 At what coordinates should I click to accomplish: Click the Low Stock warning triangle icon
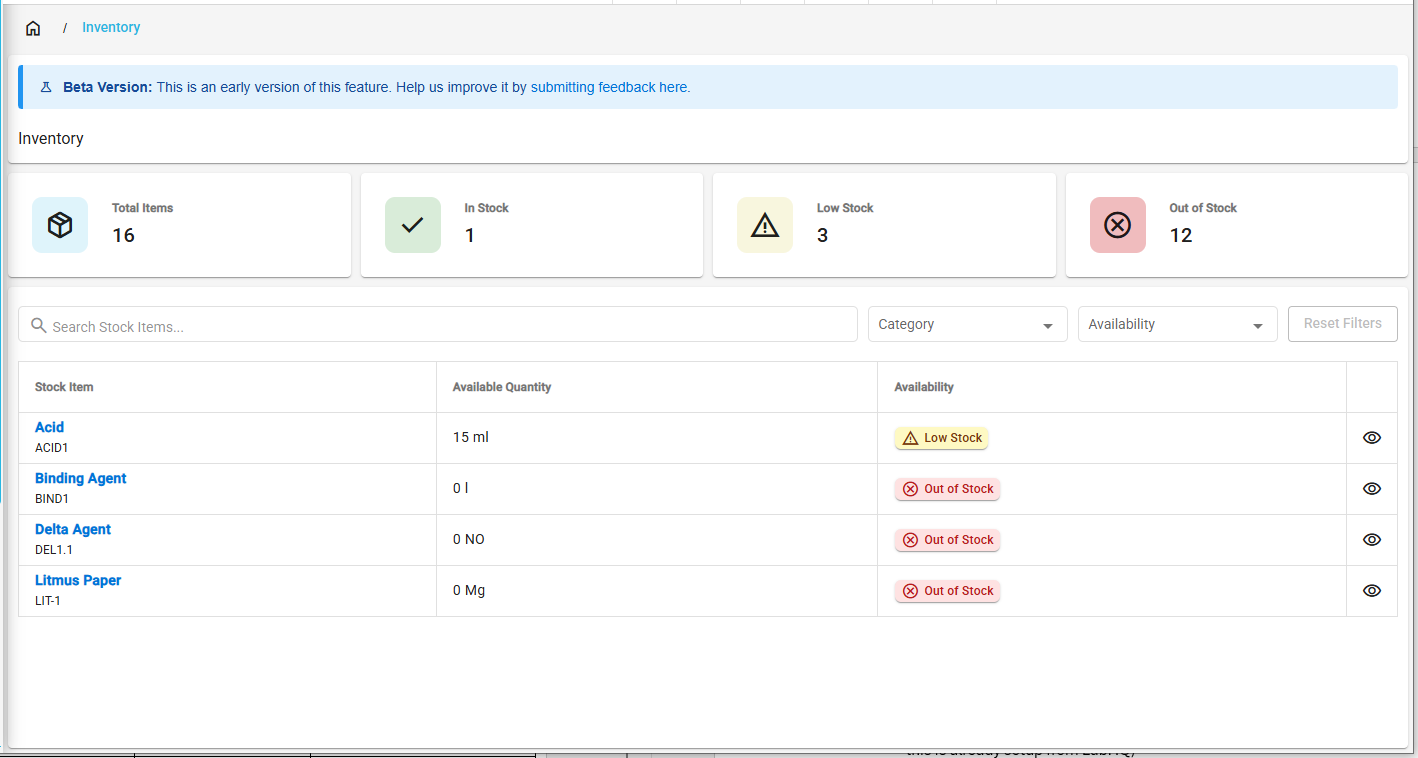coord(765,225)
